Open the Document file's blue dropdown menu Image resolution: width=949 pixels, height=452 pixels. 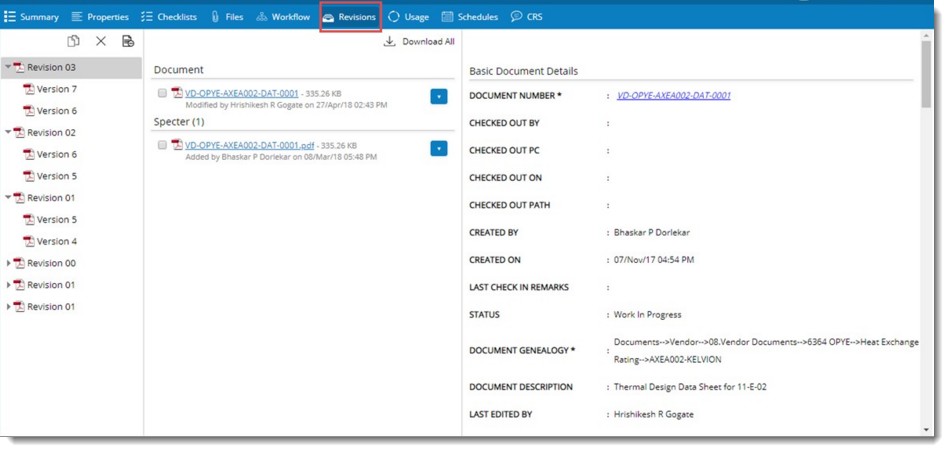(x=438, y=96)
